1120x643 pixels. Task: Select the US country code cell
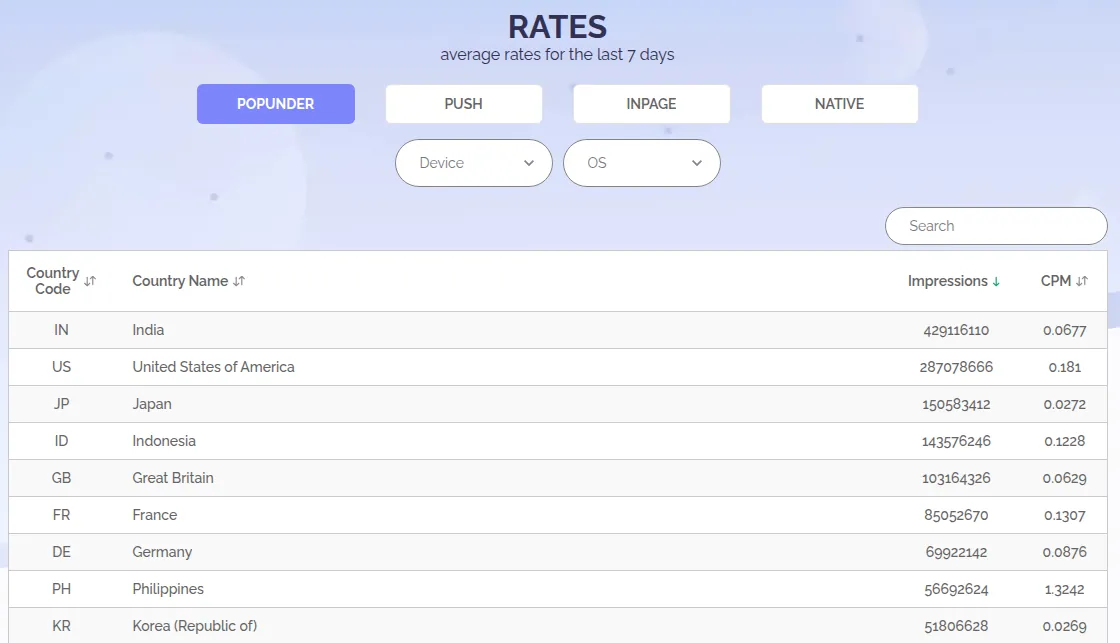[x=61, y=367]
